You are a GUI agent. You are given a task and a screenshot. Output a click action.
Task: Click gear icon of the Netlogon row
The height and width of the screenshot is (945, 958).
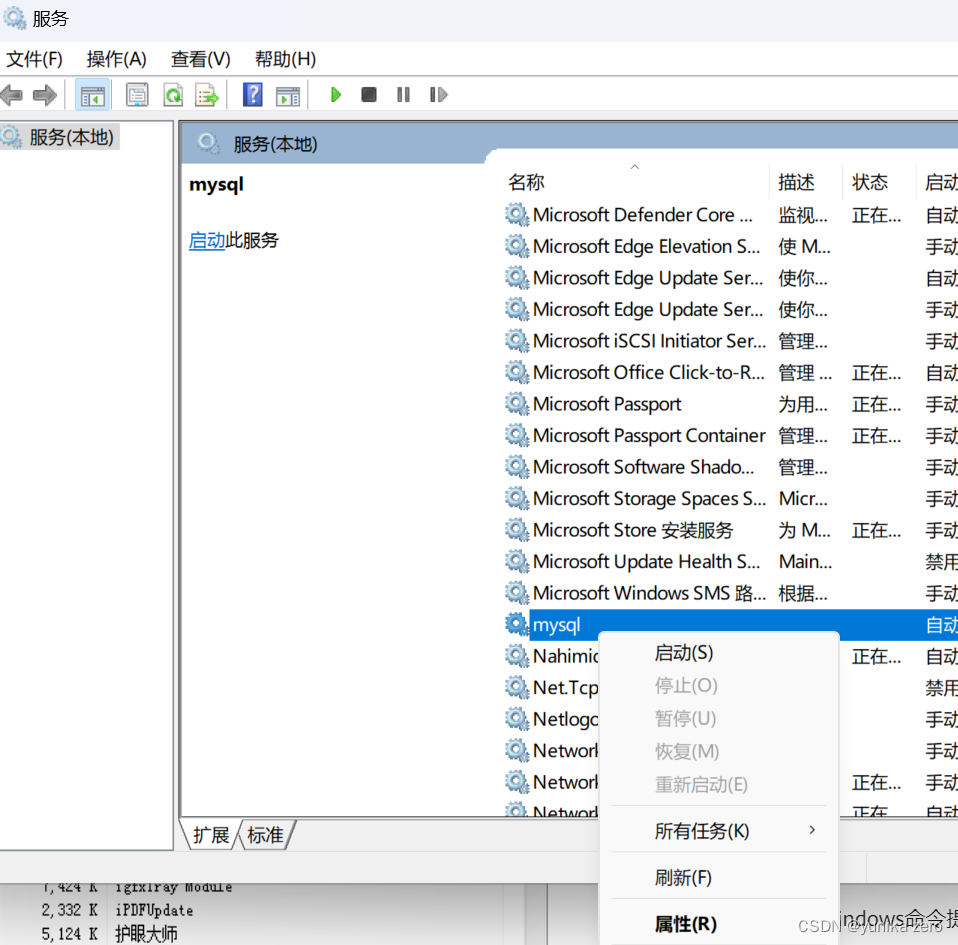[517, 719]
